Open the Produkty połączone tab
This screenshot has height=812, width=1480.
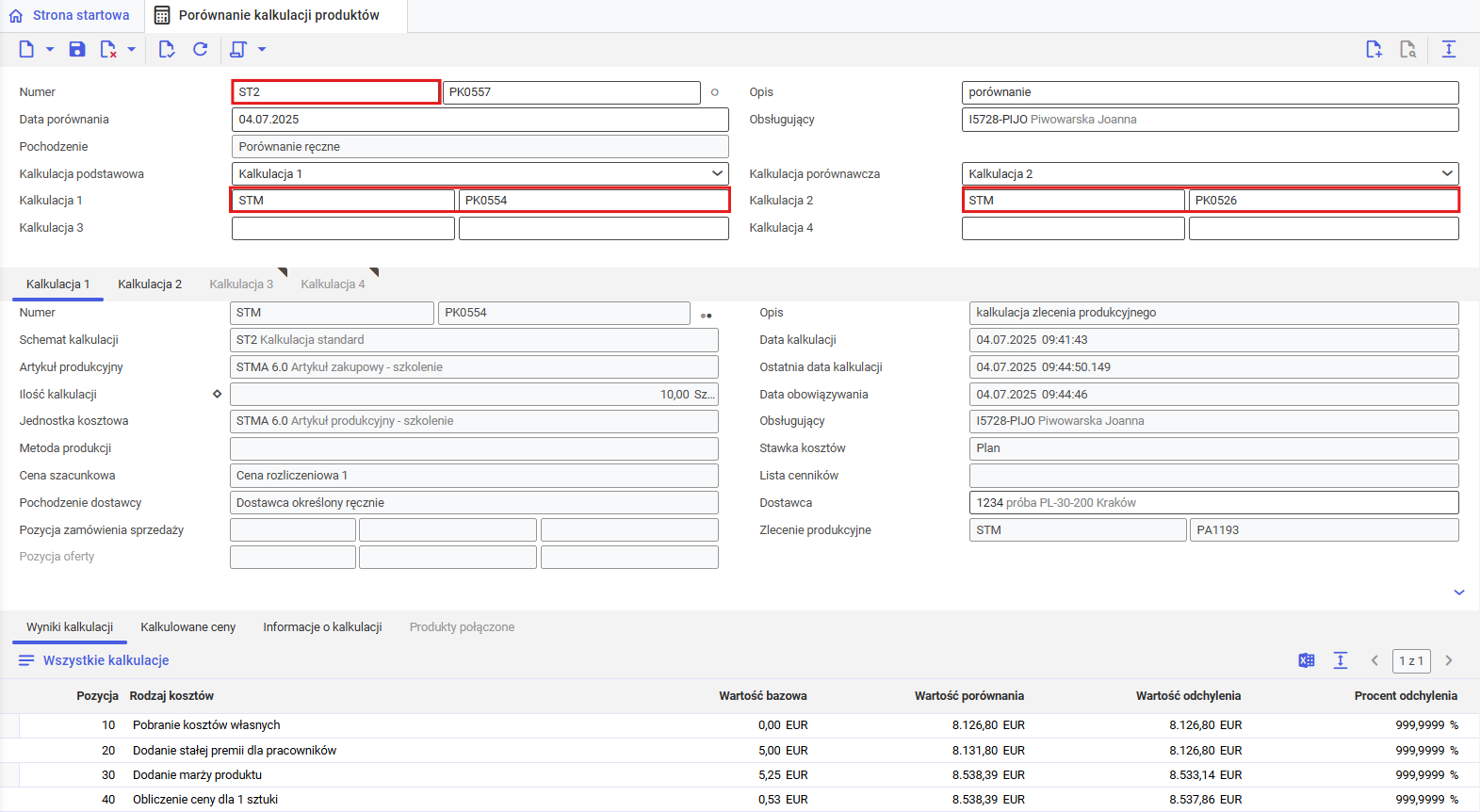(462, 626)
